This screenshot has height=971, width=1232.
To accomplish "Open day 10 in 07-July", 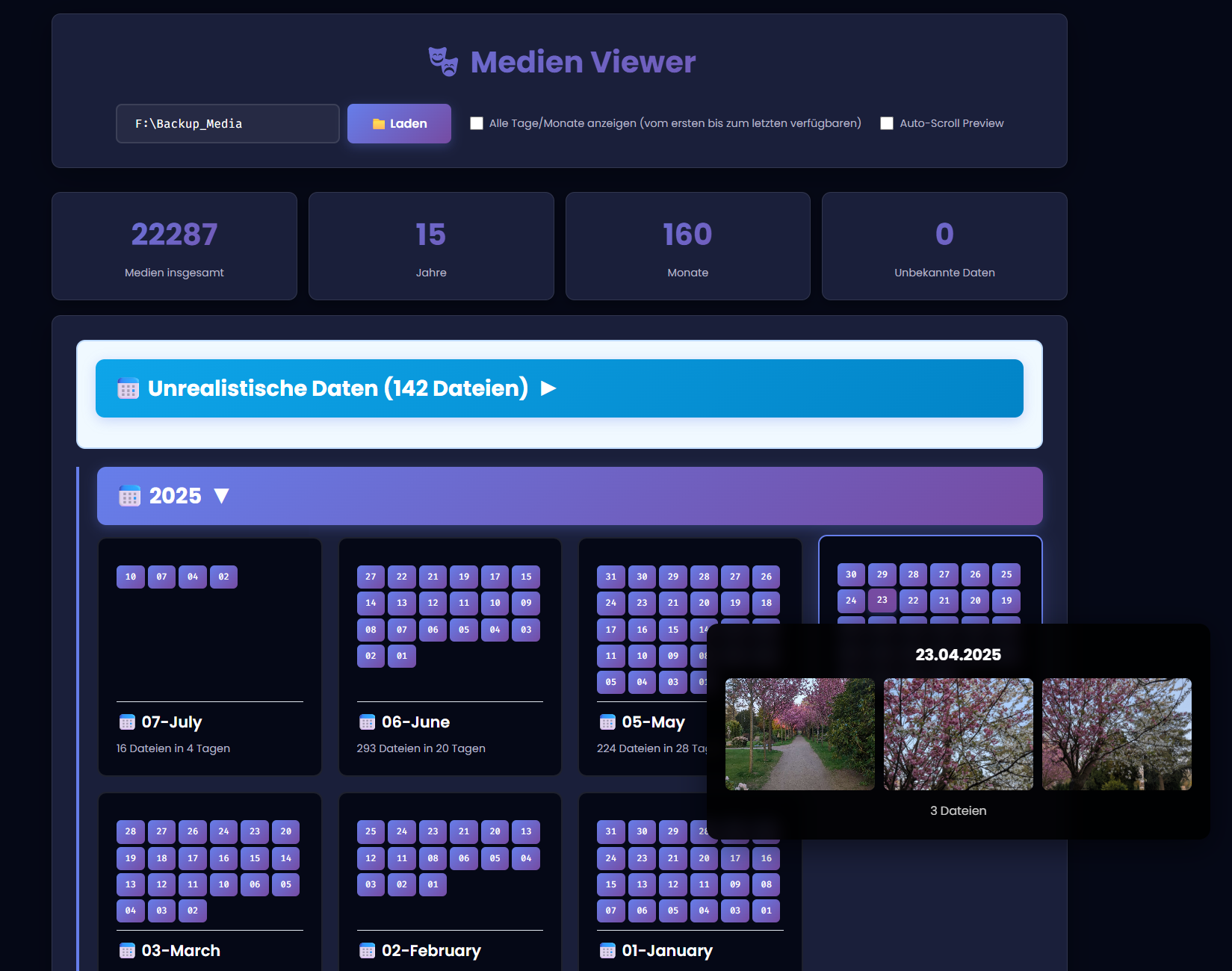I will [x=131, y=577].
